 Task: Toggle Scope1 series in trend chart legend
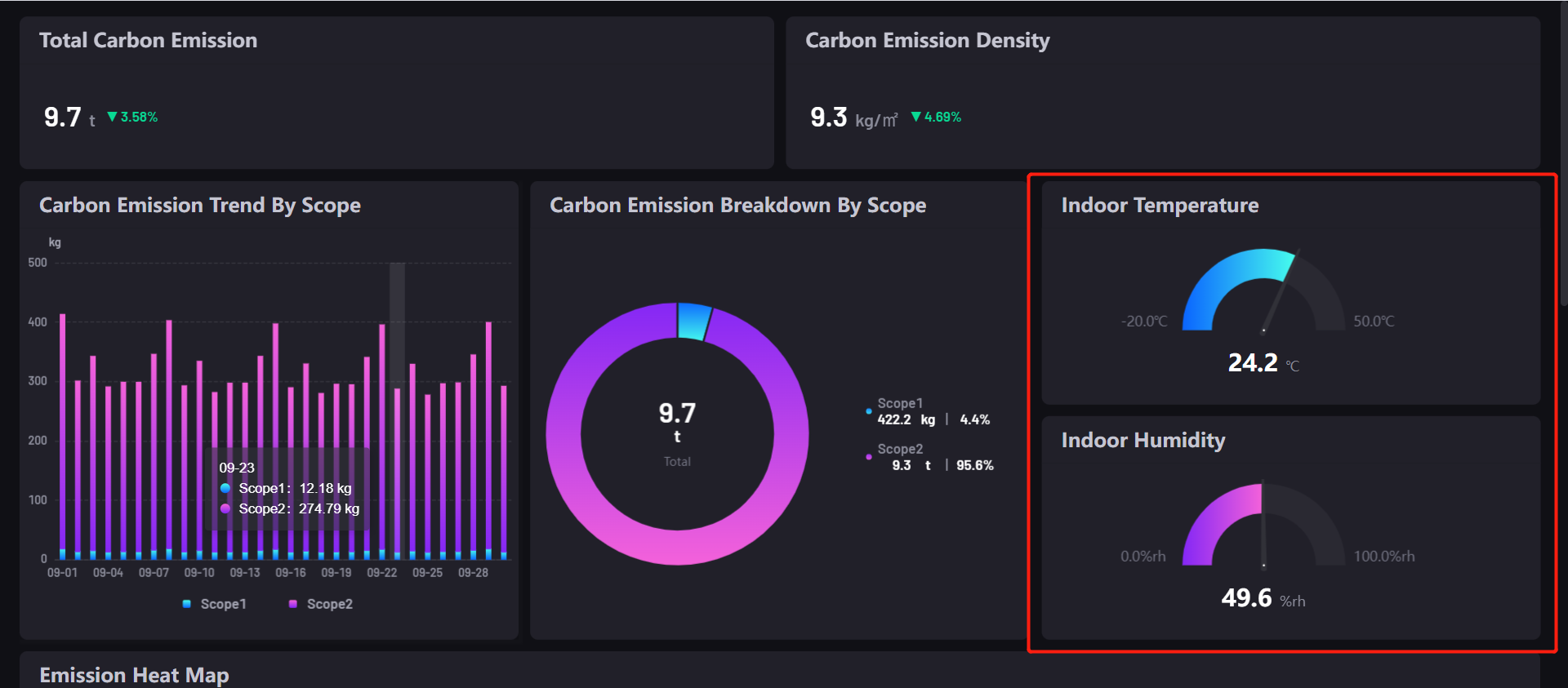214,604
